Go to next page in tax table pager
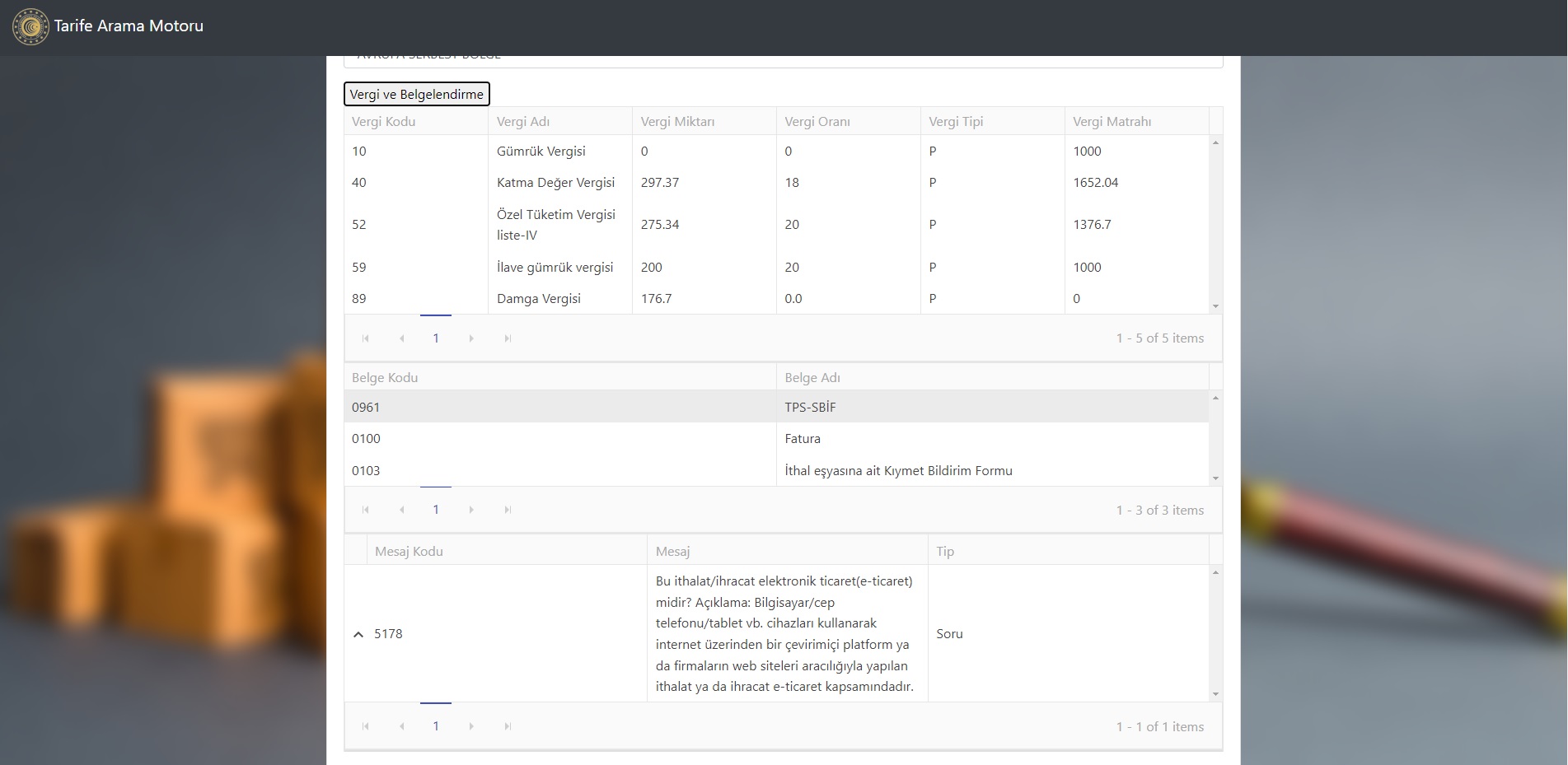This screenshot has width=1568, height=765. tap(471, 338)
